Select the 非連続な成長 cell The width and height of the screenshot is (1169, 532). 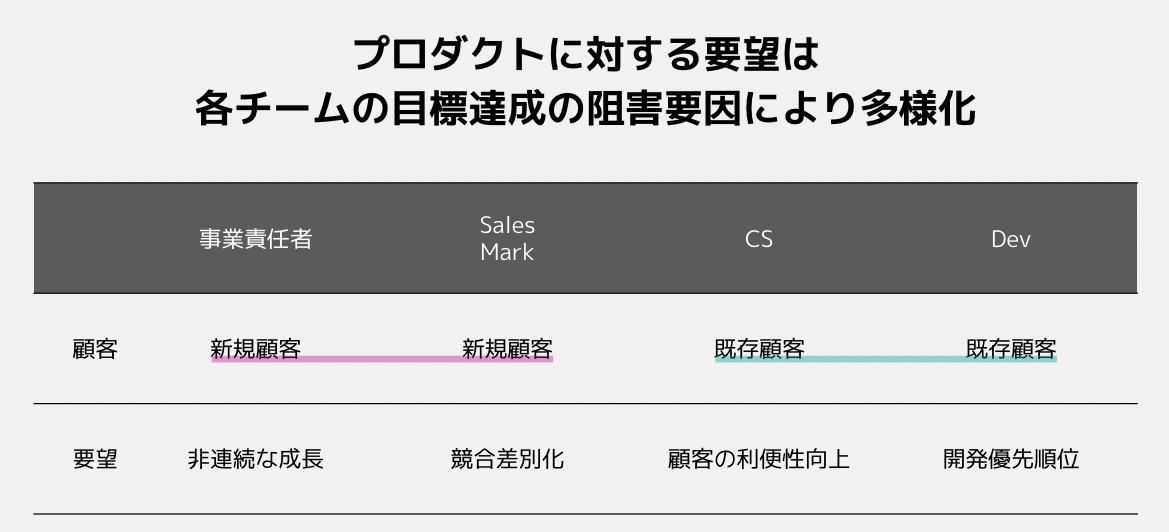255,458
